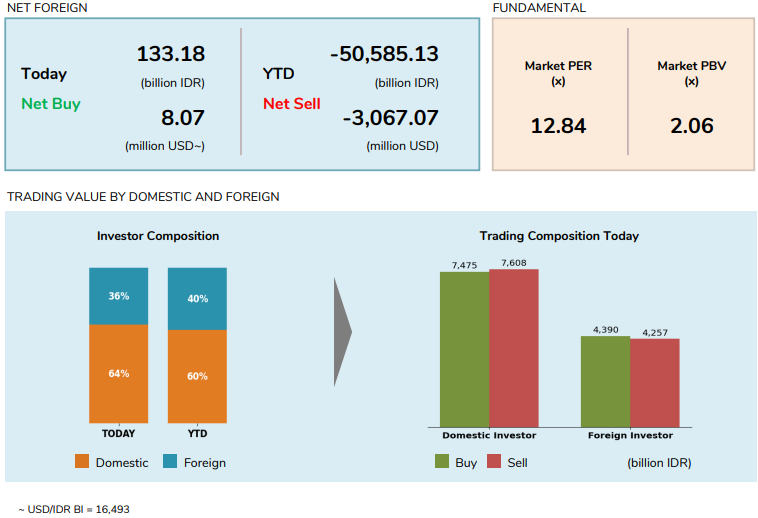
Task: Click the Market PBV value 2.06
Action: tap(692, 126)
